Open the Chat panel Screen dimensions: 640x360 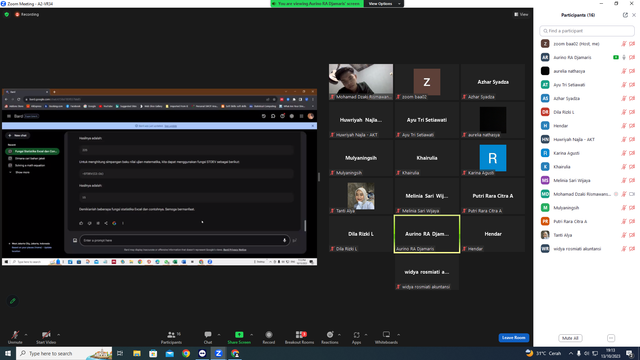tap(208, 337)
